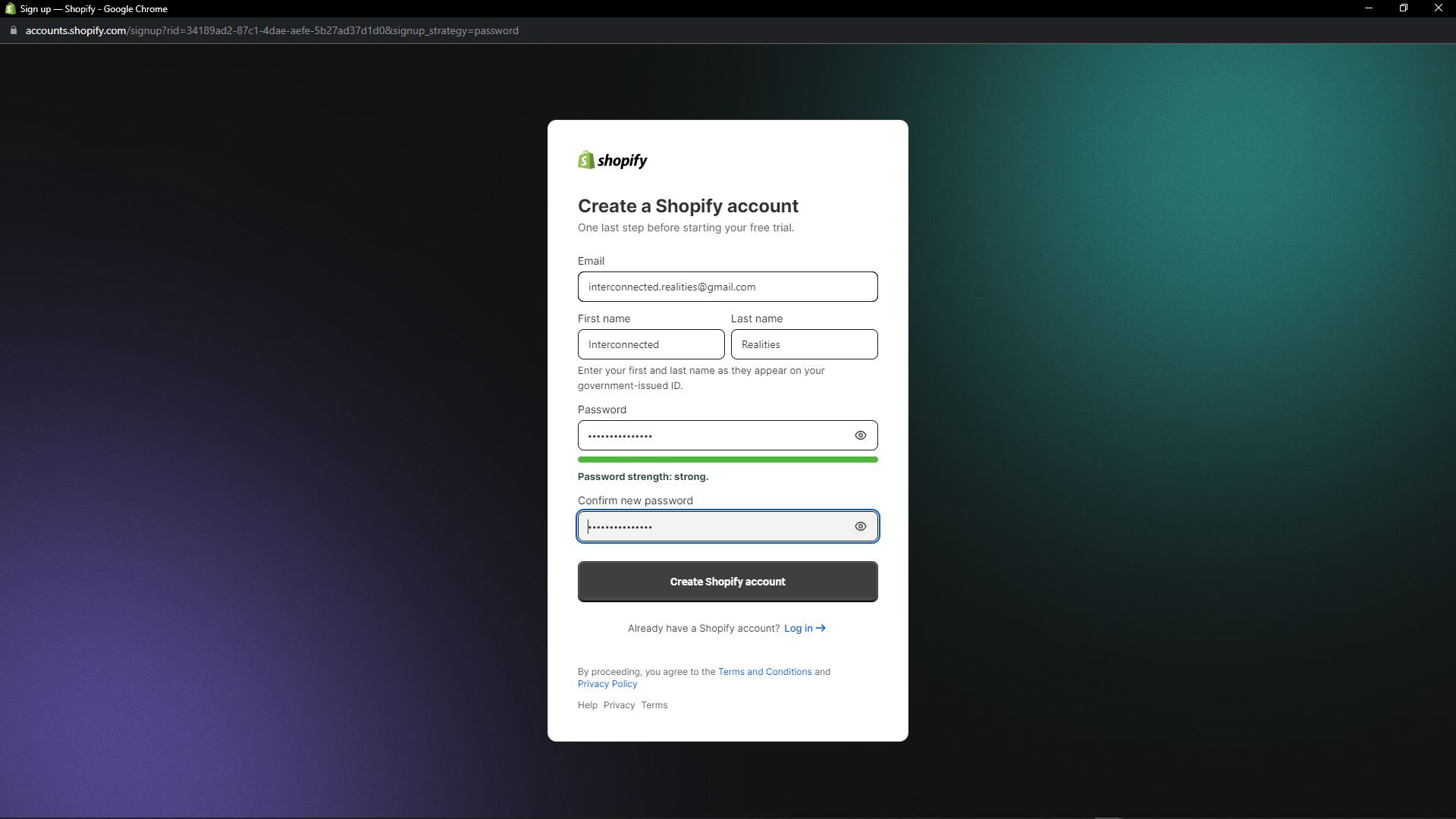Open the Terms and Conditions link
Viewport: 1456px width, 819px height.
pyautogui.click(x=764, y=671)
